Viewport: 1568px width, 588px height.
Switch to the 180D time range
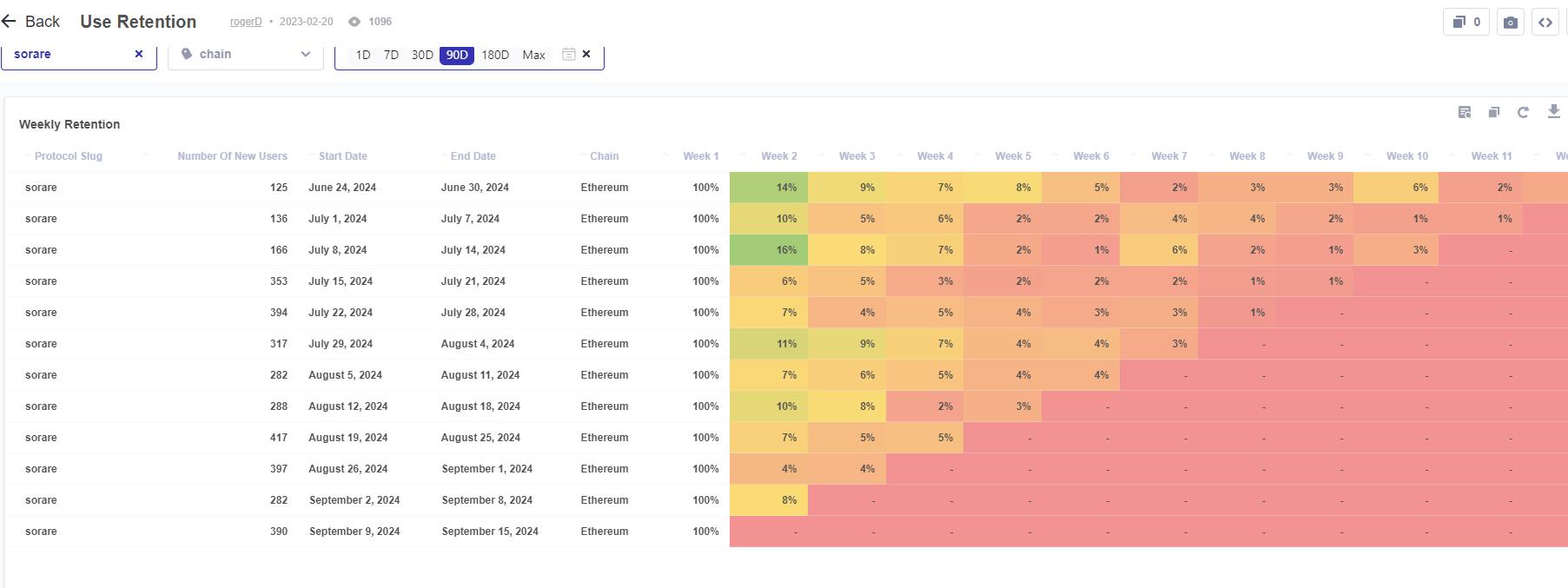(495, 55)
